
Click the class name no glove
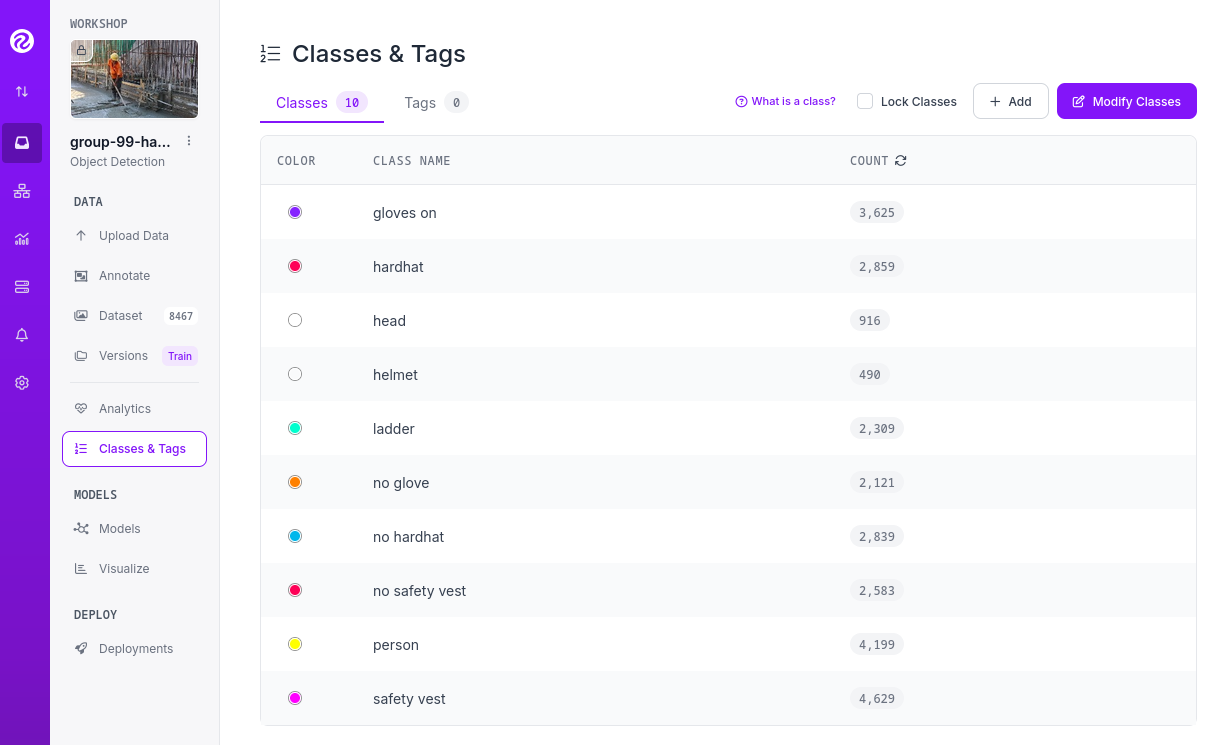click(x=401, y=483)
